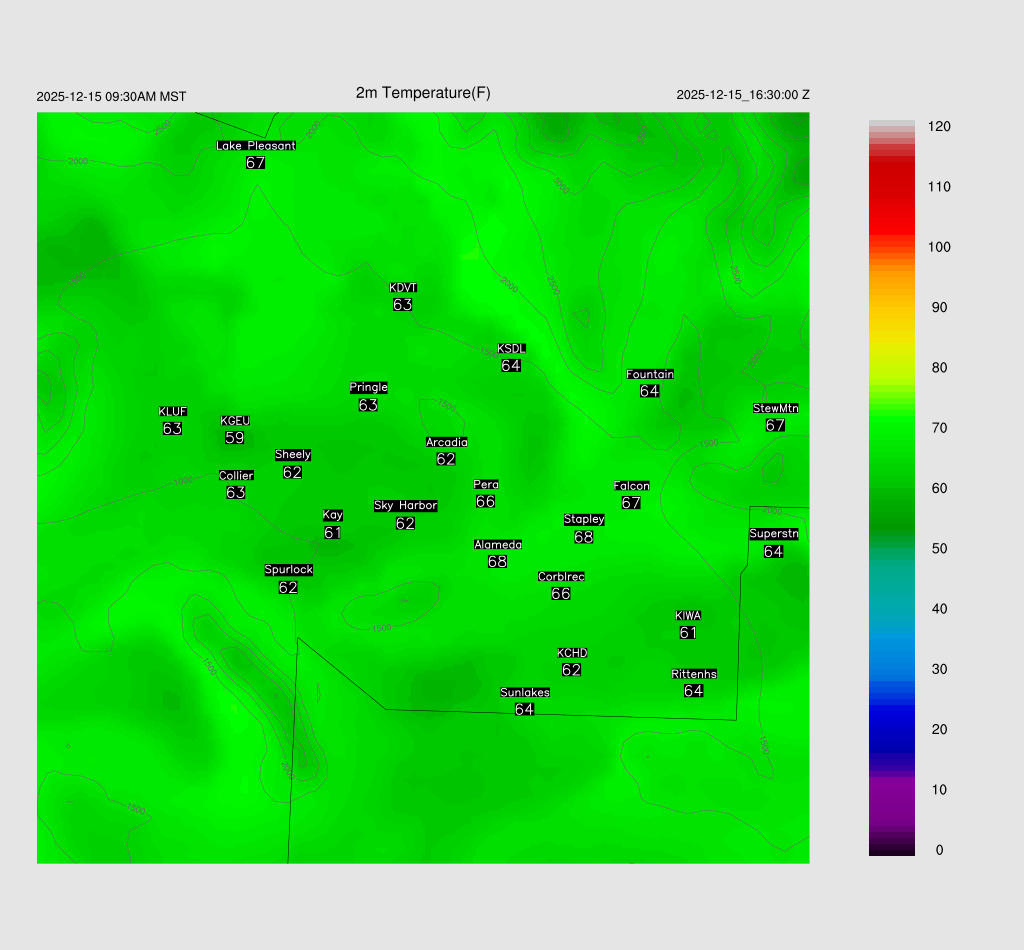Click the Spurlock station label
The height and width of the screenshot is (950, 1024).
pyautogui.click(x=288, y=570)
